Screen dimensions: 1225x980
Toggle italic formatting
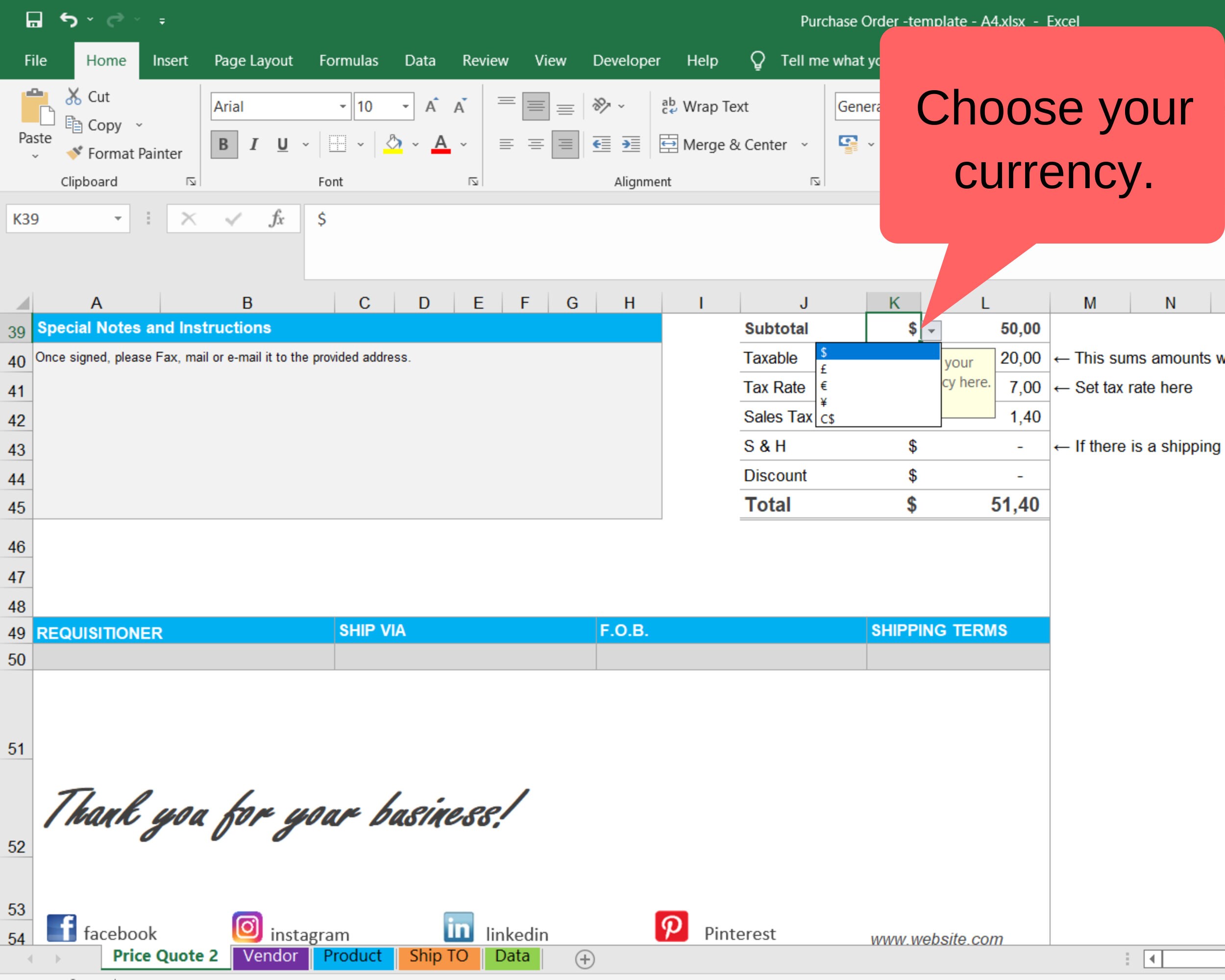253,144
